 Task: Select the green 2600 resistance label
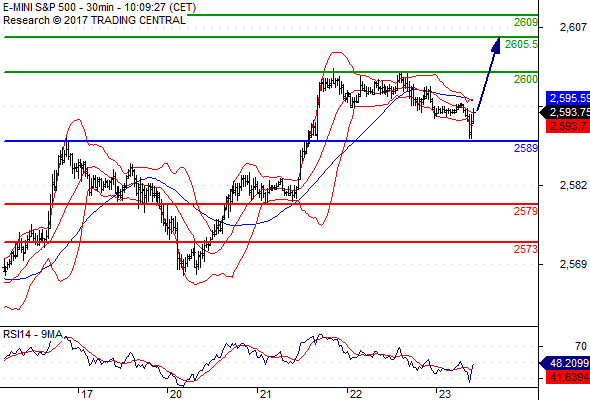(x=526, y=79)
